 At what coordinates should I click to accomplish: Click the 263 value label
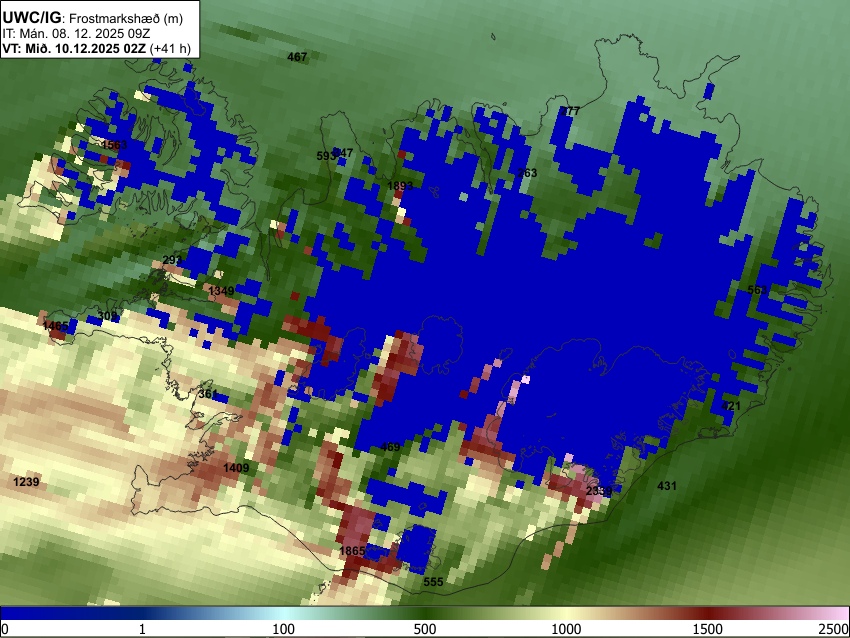click(527, 173)
